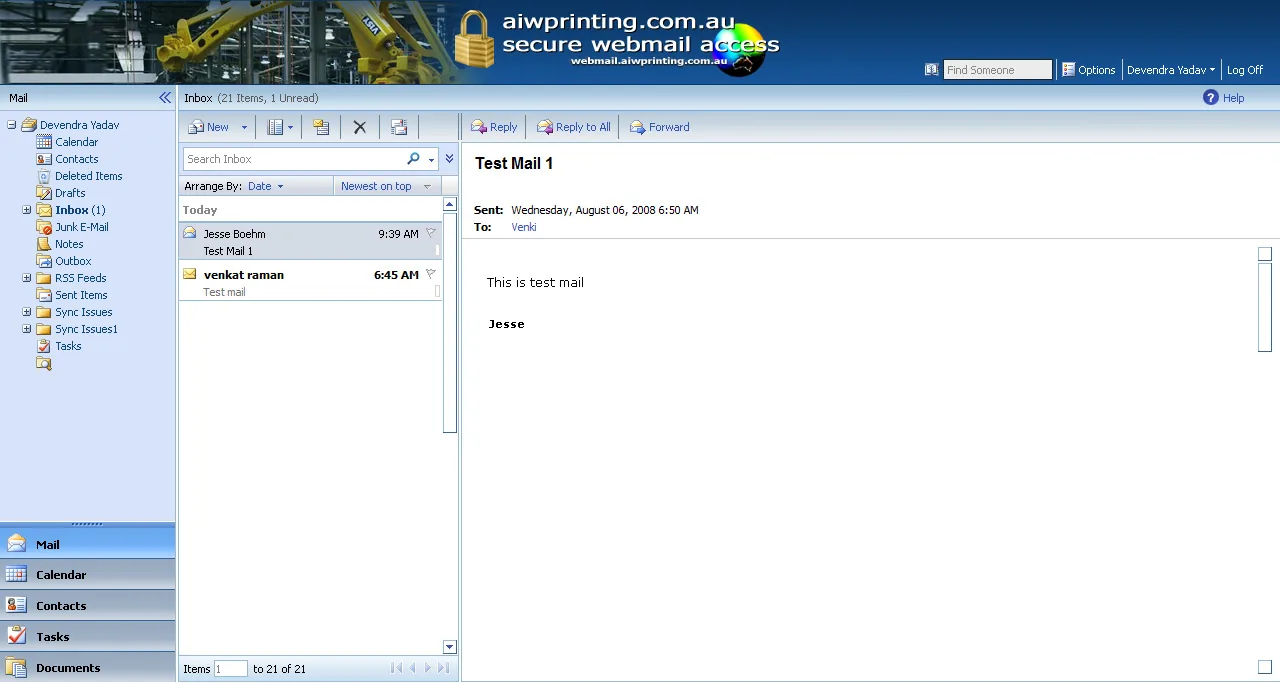Open the Junk E-Mail folder
The width and height of the screenshot is (1280, 683).
(81, 227)
